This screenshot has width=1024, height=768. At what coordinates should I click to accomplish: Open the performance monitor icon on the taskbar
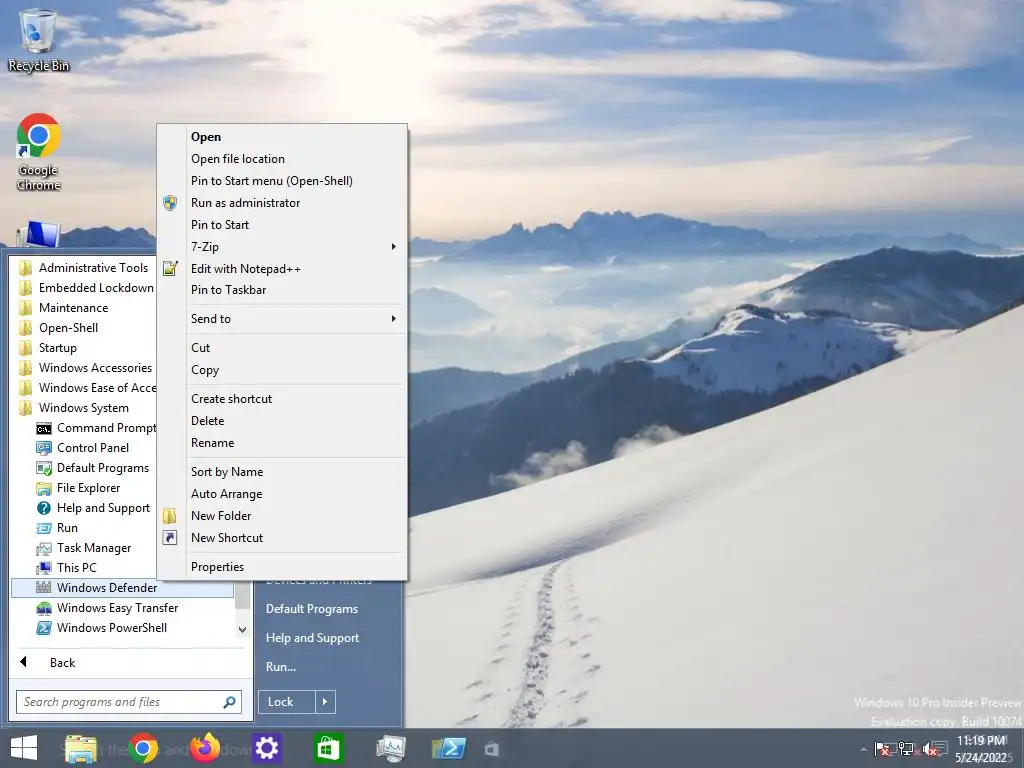391,748
